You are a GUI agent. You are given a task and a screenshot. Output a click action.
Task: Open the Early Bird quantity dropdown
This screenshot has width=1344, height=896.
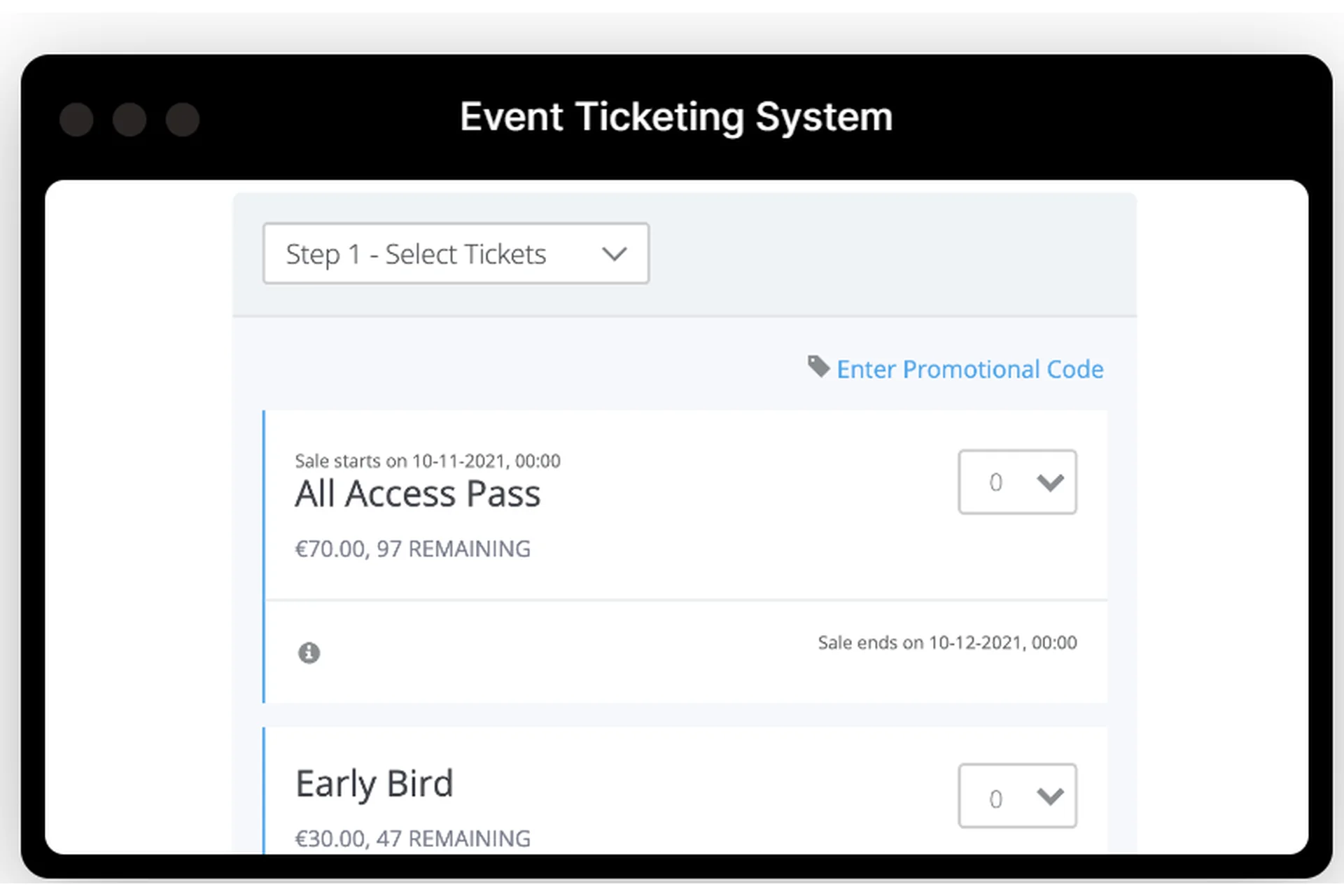tap(1016, 796)
